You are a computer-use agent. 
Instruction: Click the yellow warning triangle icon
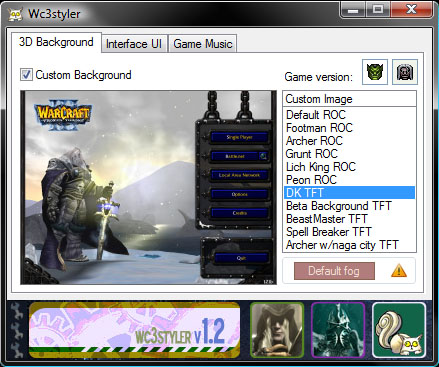tap(399, 271)
